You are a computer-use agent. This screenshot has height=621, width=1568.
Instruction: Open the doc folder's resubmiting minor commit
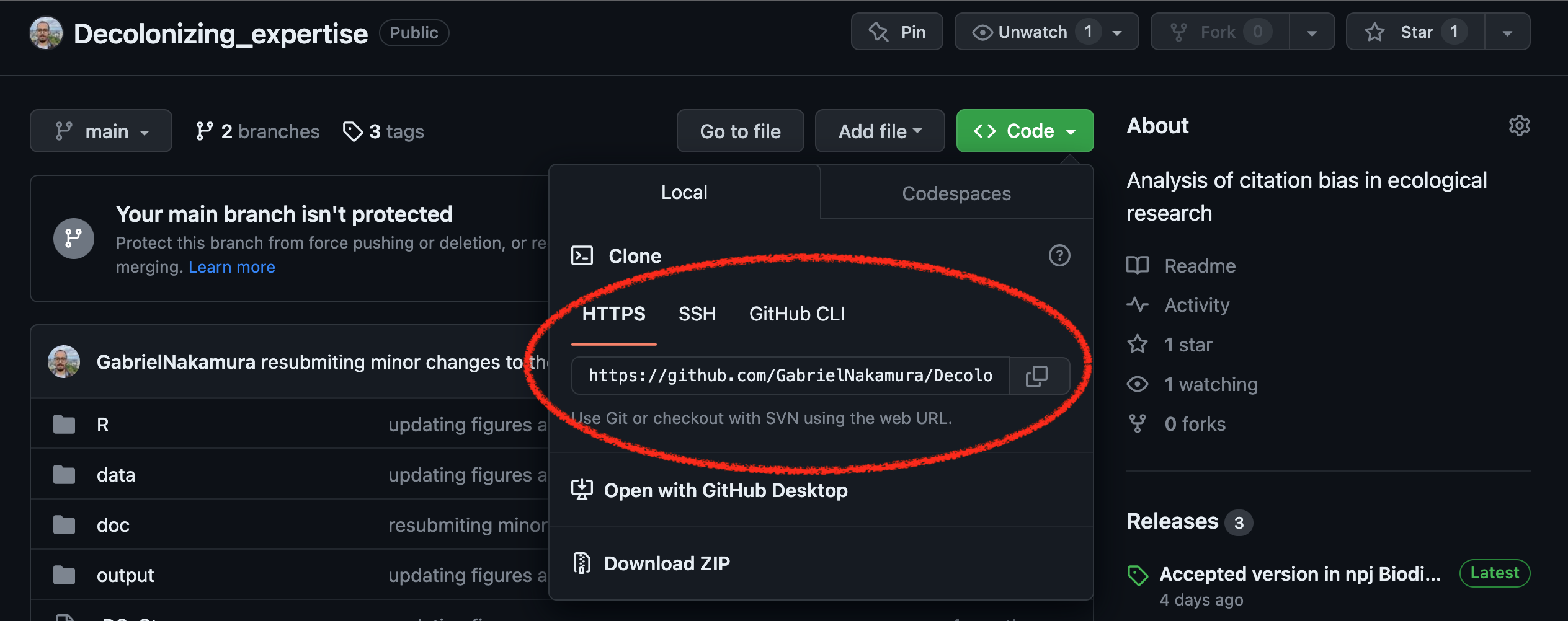468,525
